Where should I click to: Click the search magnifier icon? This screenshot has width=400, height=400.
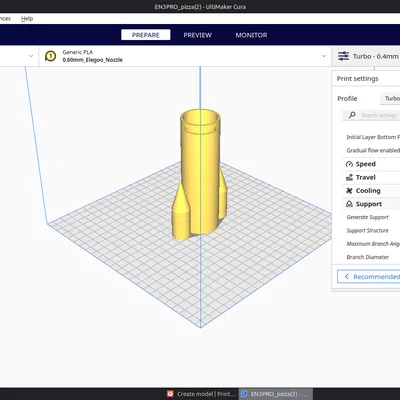(x=352, y=115)
